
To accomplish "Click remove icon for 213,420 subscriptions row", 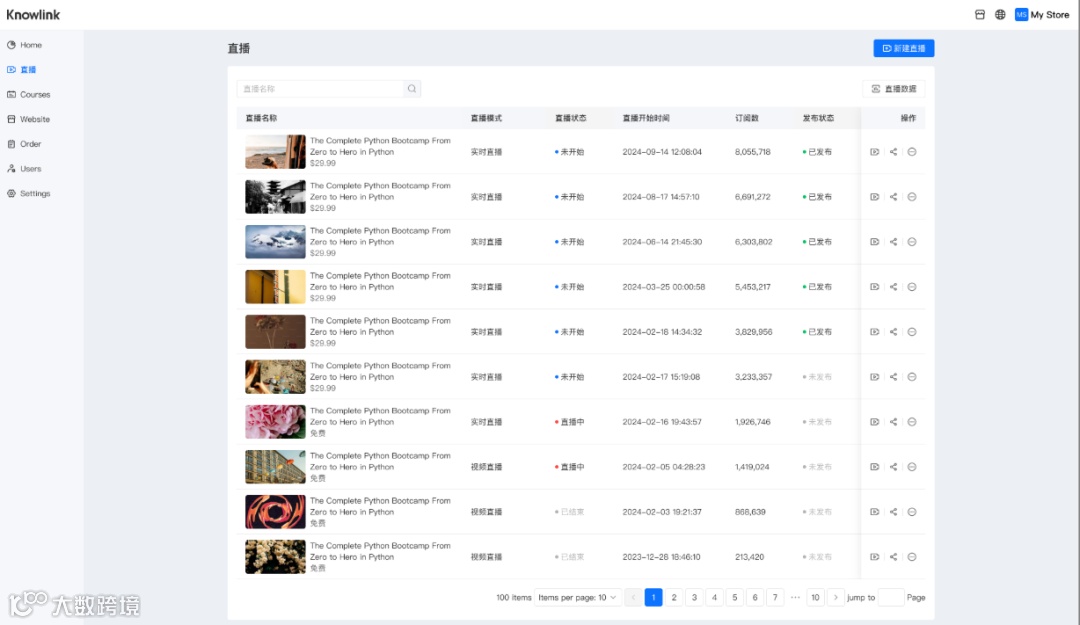I will [x=912, y=557].
